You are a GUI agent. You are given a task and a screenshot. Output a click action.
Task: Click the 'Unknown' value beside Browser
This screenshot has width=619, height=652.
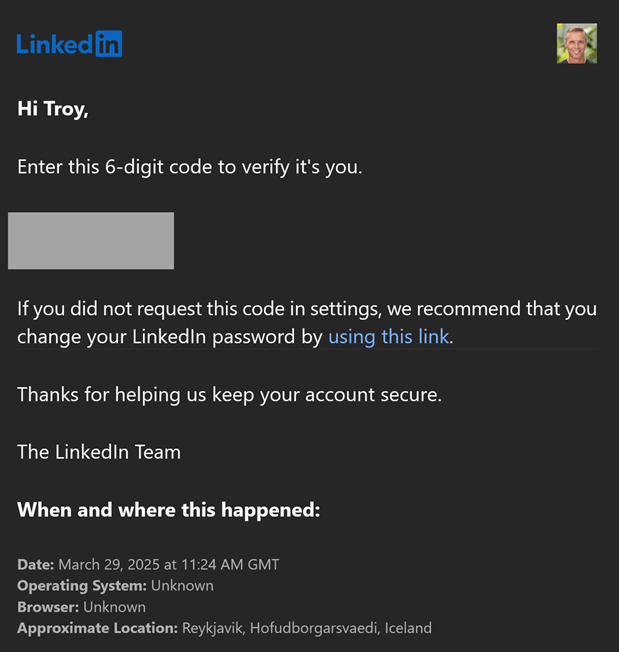point(114,606)
